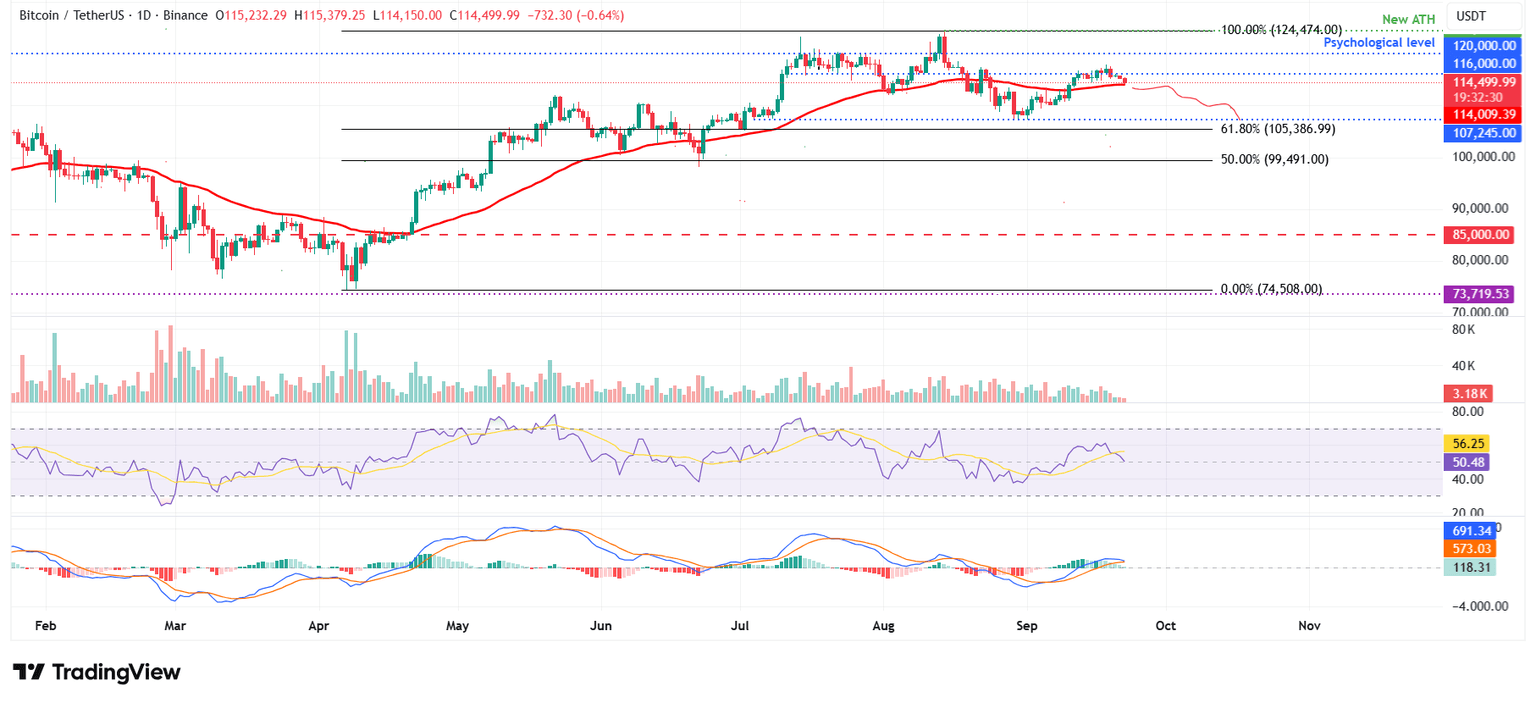The width and height of the screenshot is (1536, 704).
Task: Click the volume badge 3.18K
Action: (x=1468, y=394)
